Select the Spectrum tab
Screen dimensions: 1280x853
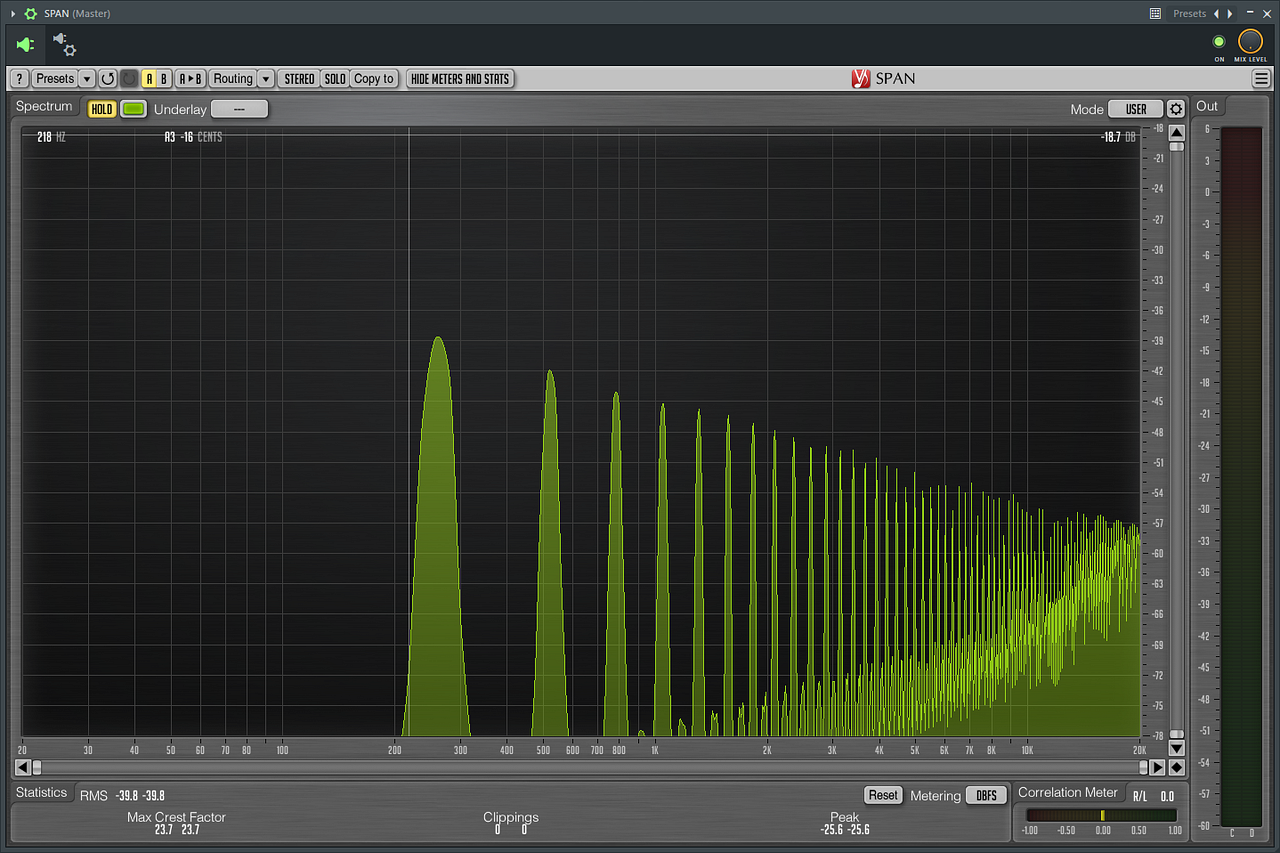[44, 106]
